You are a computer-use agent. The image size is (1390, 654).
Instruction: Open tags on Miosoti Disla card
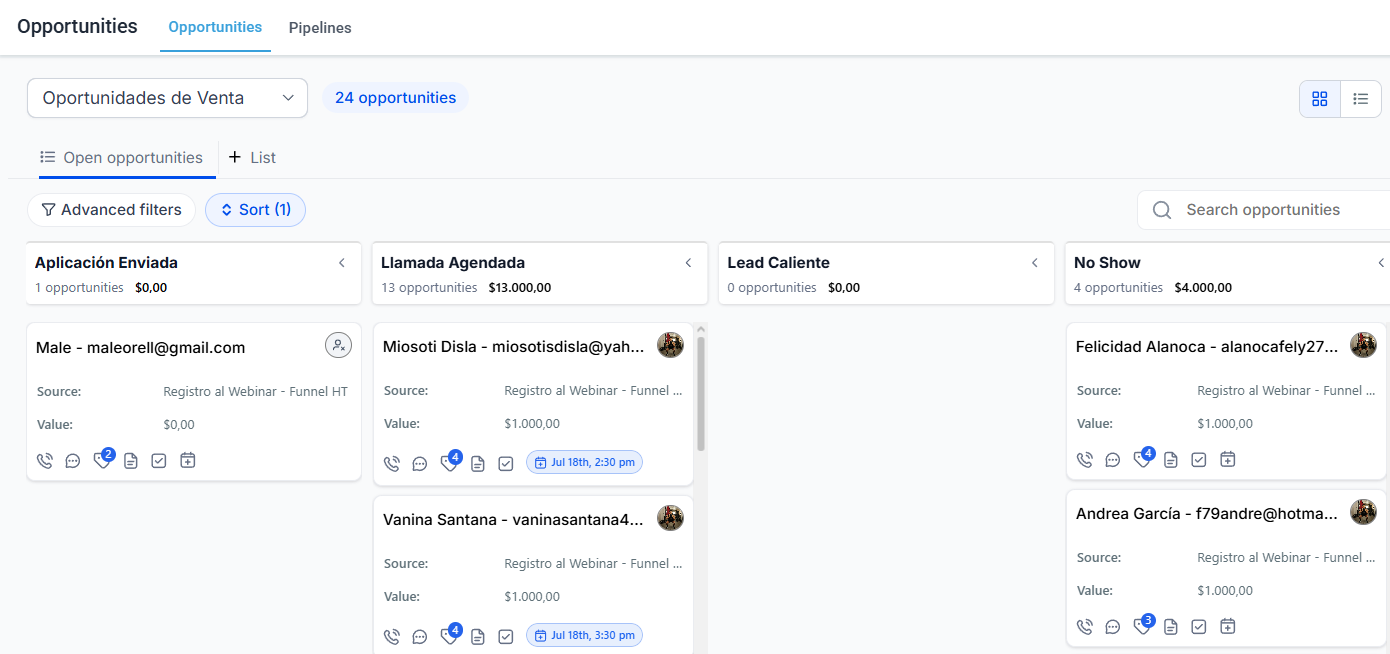(449, 463)
